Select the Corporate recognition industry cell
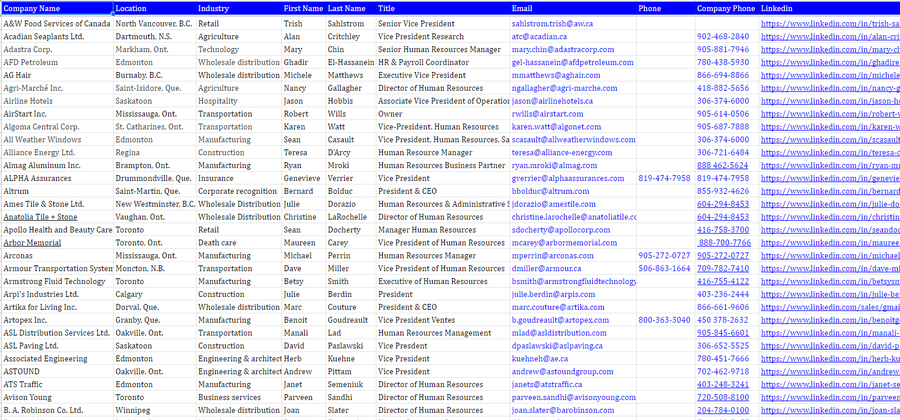900x420 pixels. 239,192
